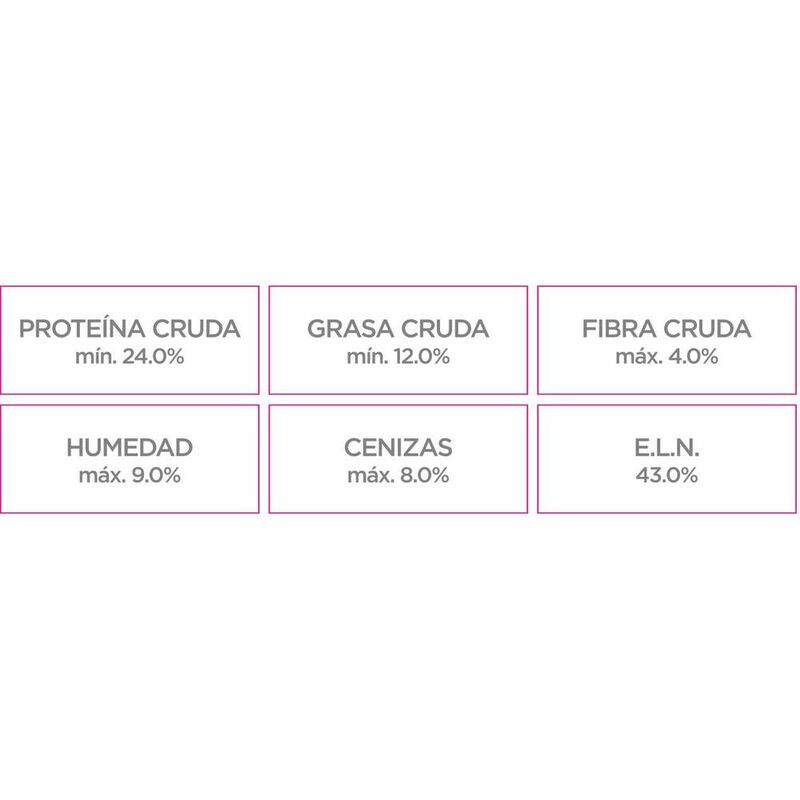The height and width of the screenshot is (800, 800).
Task: Select the 43.0% value
Action: click(x=667, y=475)
